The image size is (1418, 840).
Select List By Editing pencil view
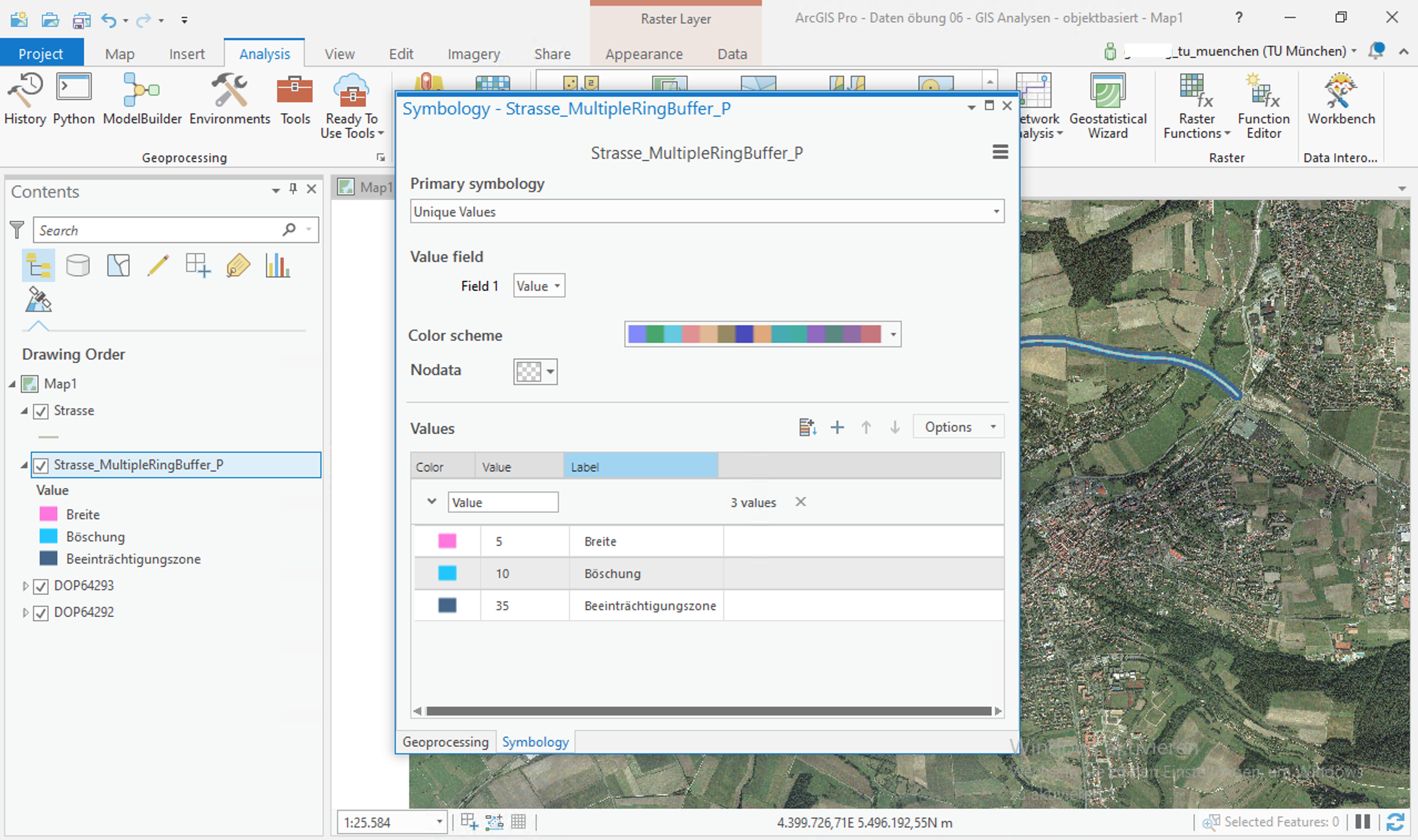[x=158, y=265]
